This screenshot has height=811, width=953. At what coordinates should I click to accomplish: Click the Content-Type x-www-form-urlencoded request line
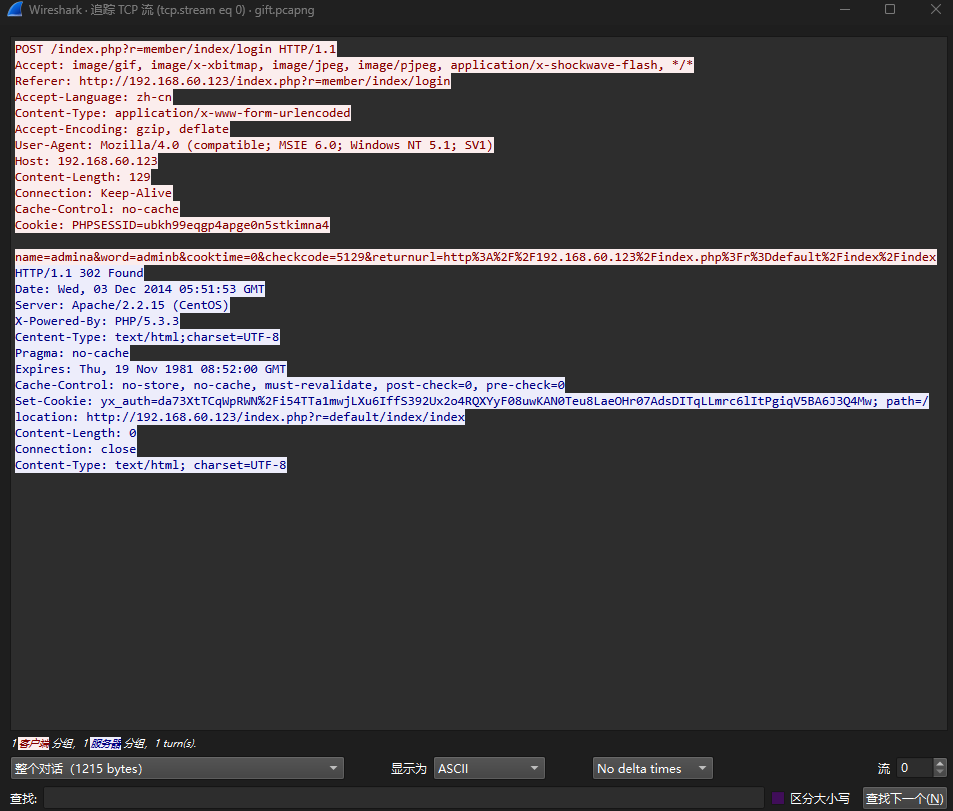(x=183, y=113)
